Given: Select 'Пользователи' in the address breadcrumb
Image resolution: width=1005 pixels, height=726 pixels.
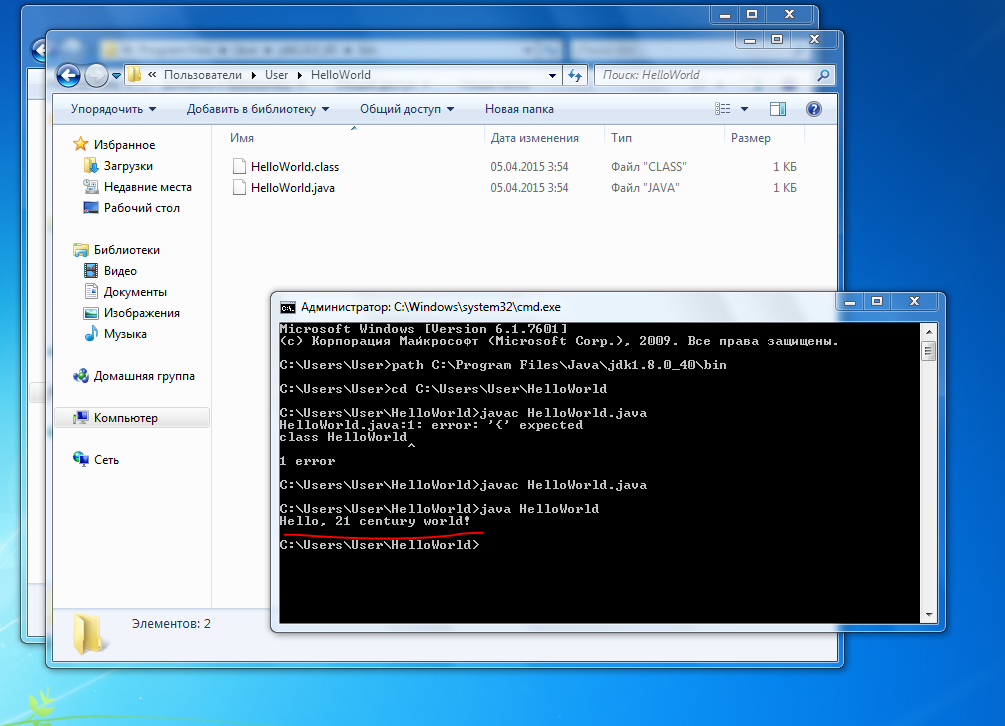Looking at the screenshot, I should tap(203, 75).
